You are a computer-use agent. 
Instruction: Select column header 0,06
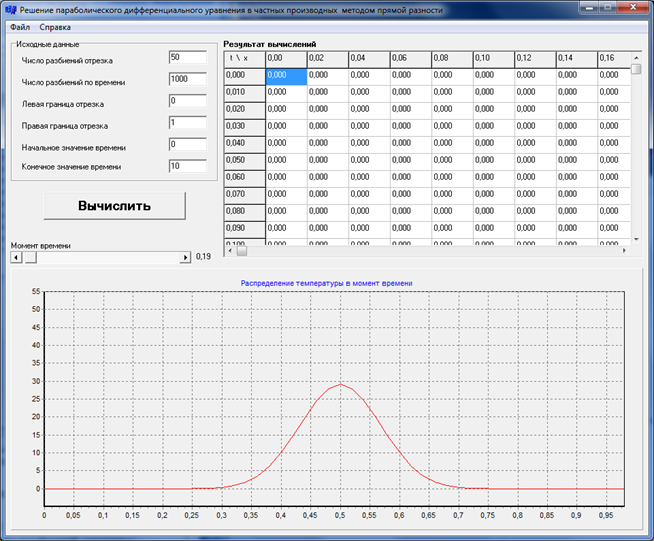pos(410,60)
